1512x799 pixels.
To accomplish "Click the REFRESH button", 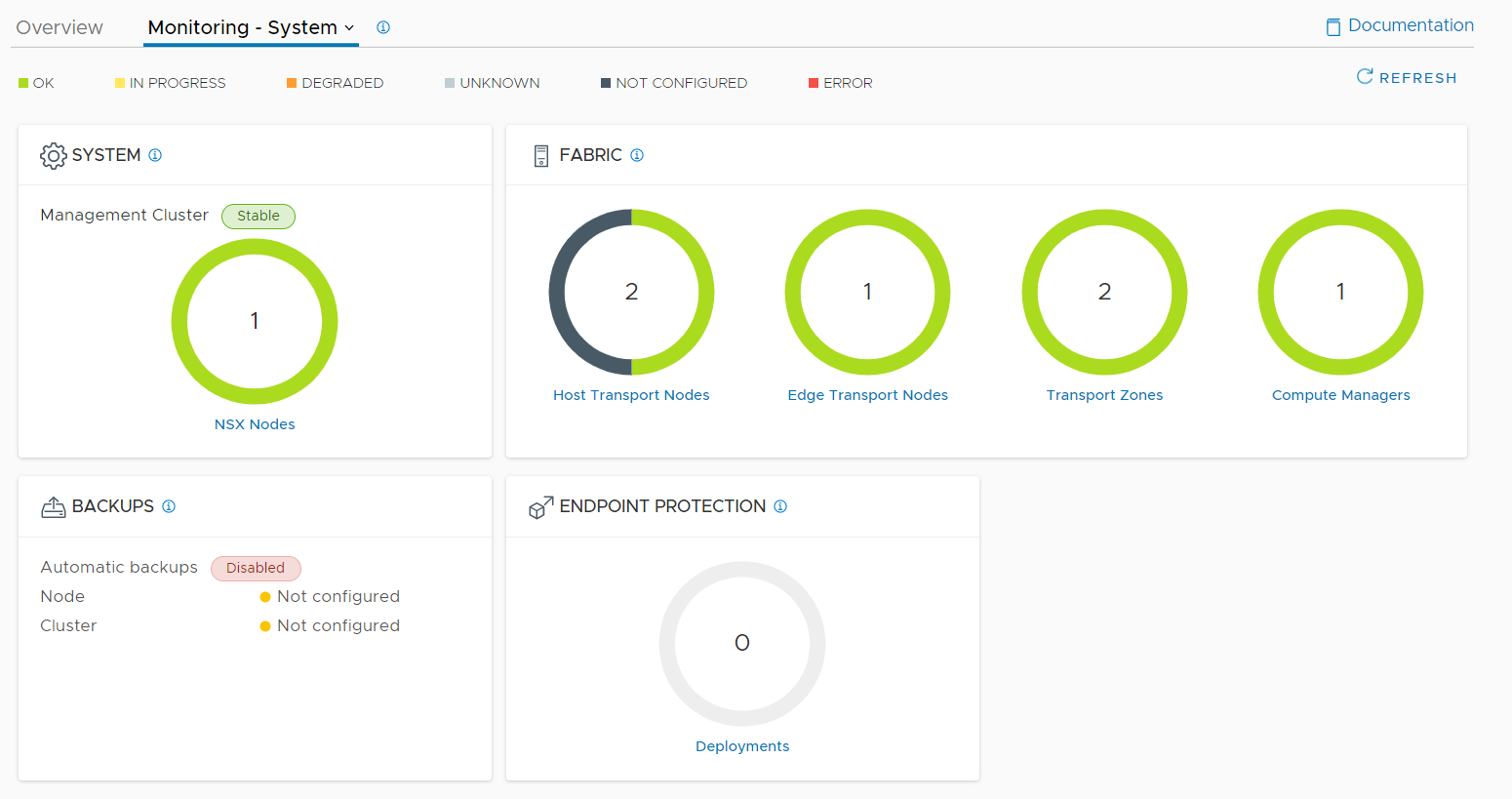I will coord(1407,77).
